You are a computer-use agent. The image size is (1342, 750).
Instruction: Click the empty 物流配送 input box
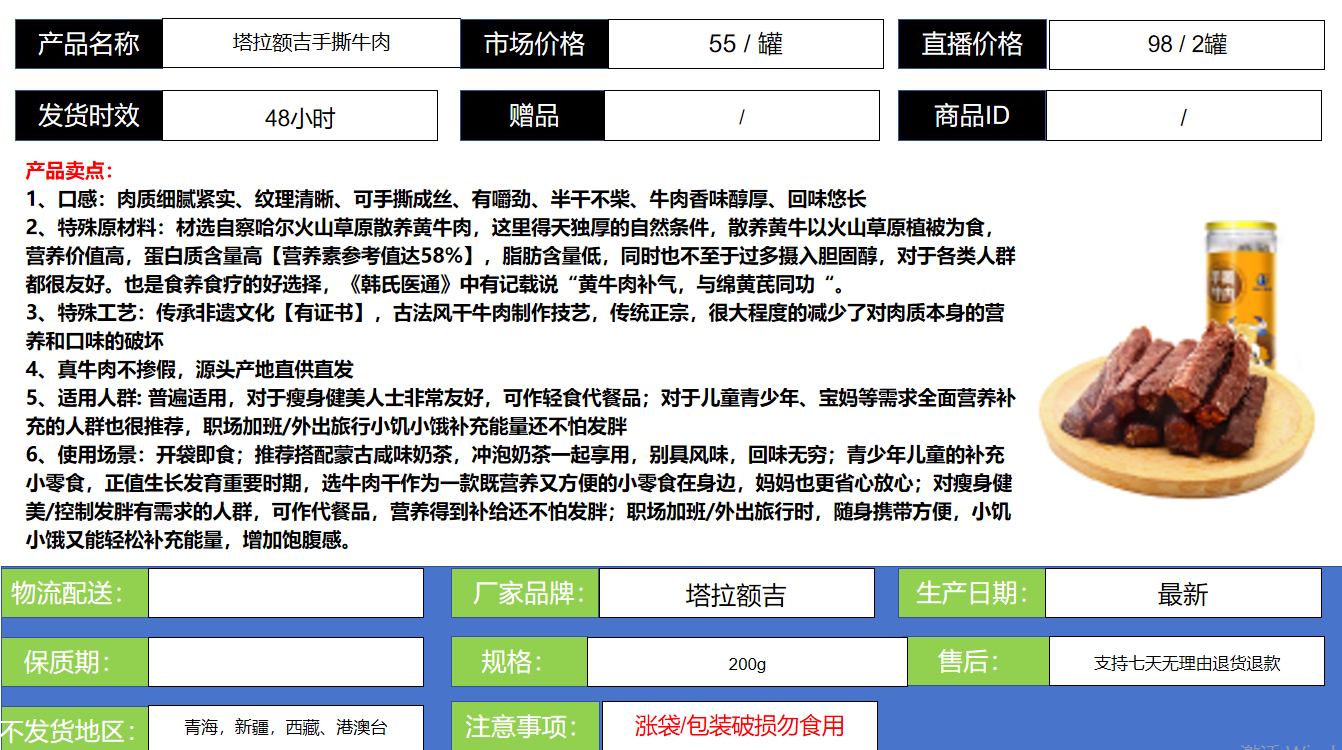pos(285,594)
